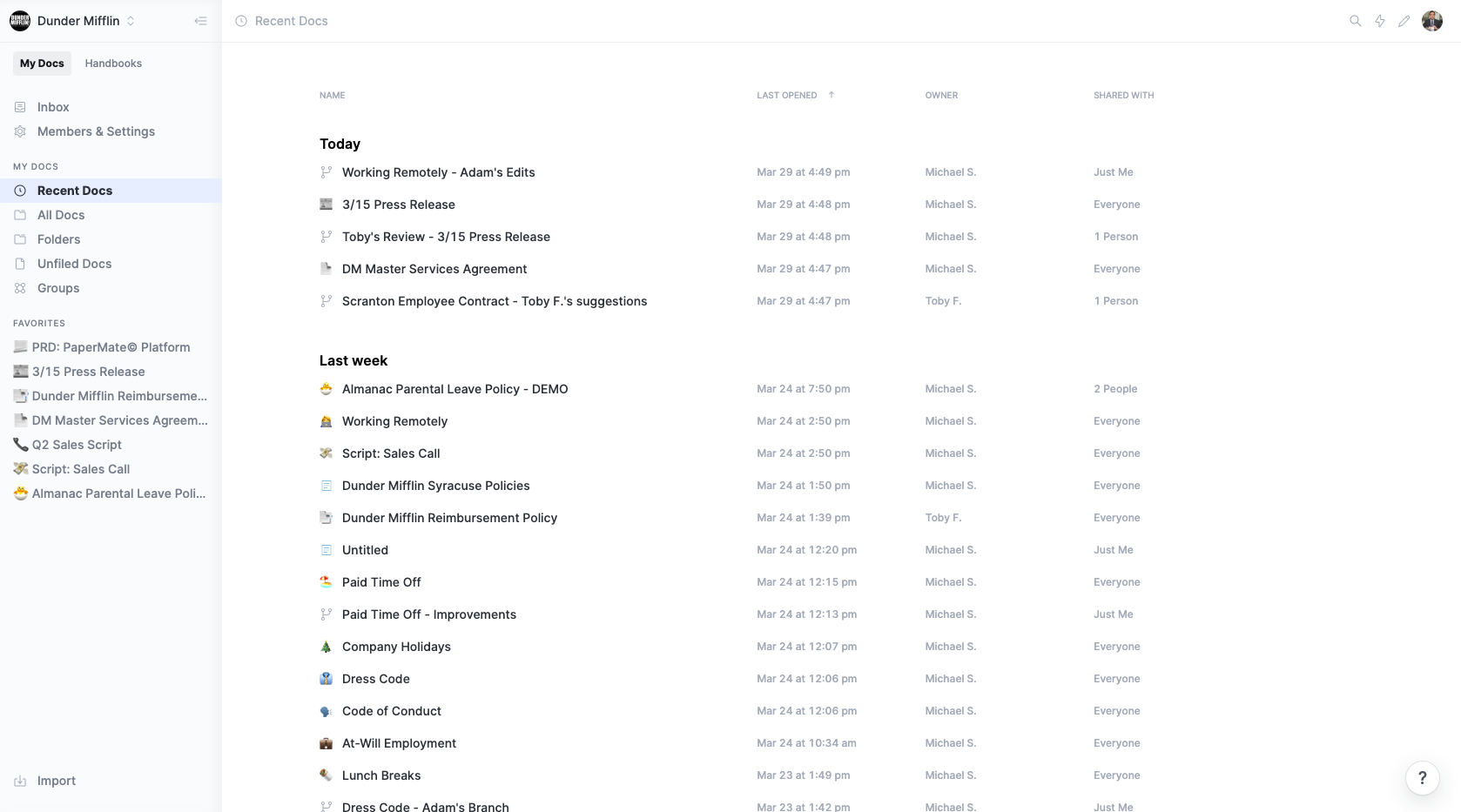
Task: Open the lightning bolt quick actions icon
Action: 1380,21
